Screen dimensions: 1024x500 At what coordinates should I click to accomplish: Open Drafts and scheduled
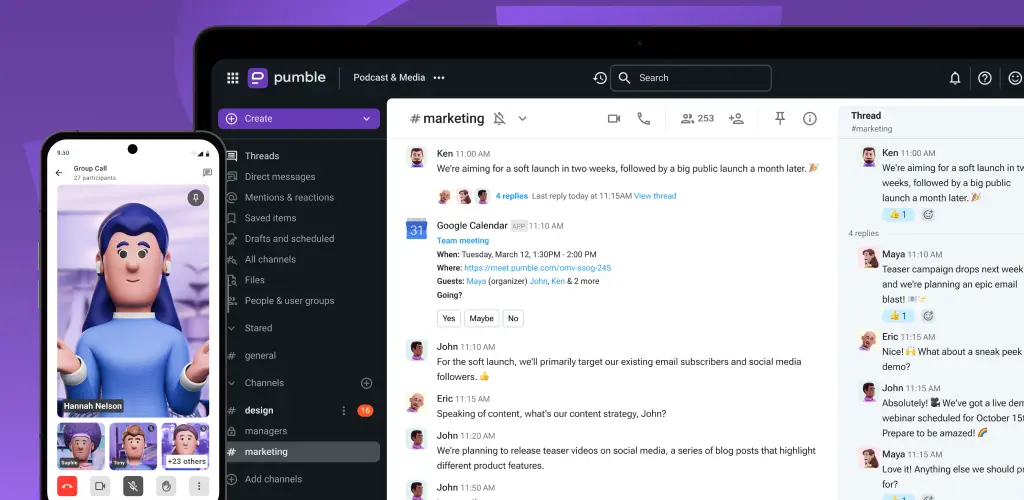(x=289, y=239)
